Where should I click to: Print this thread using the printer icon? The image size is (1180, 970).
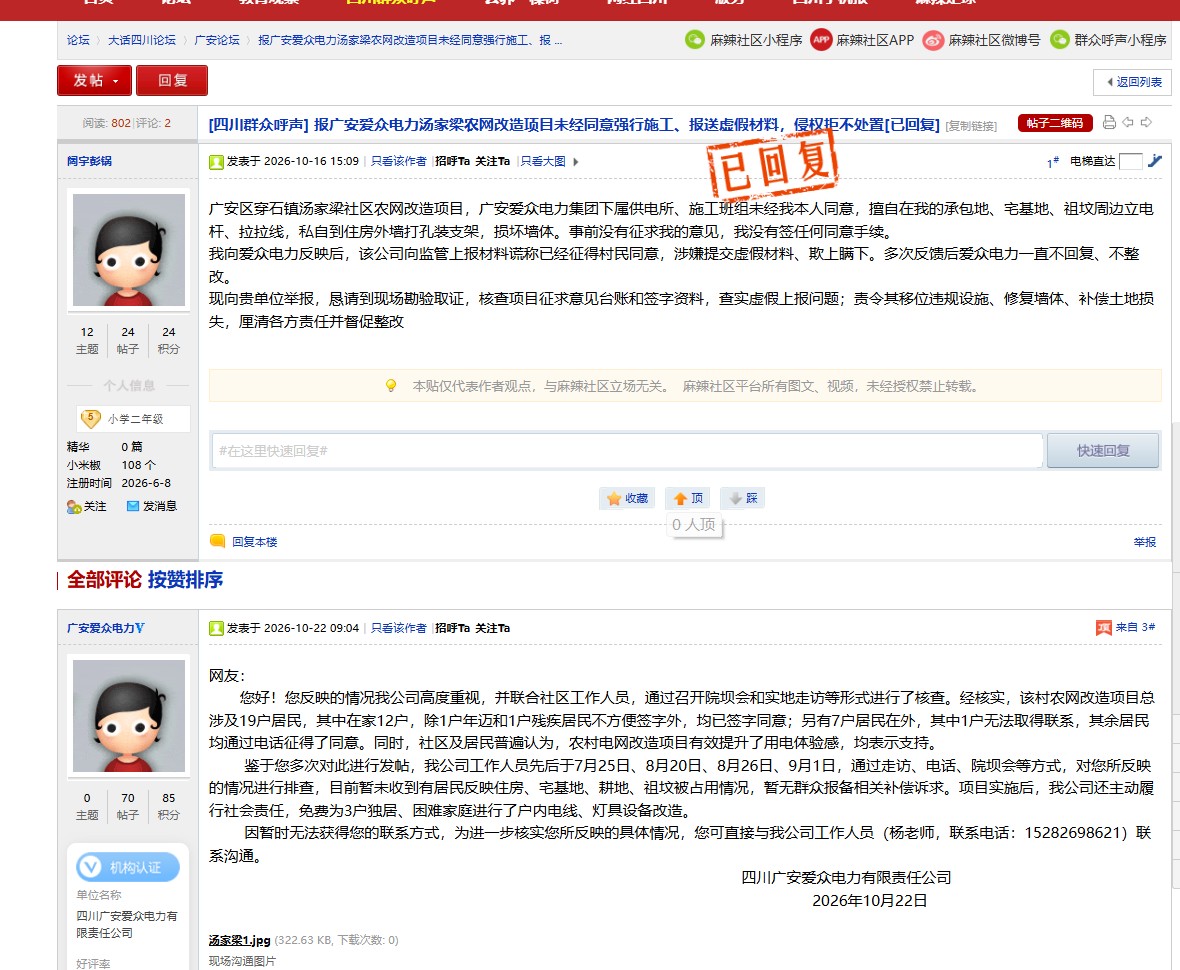pos(1109,123)
